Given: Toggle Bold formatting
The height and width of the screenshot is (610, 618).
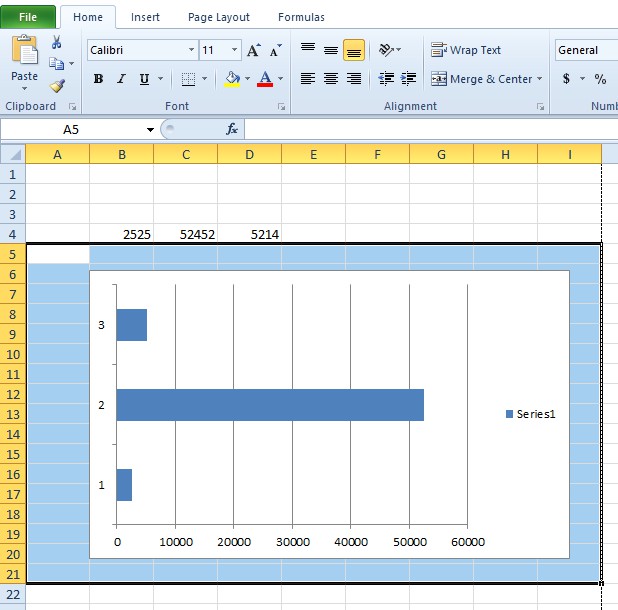Looking at the screenshot, I should coord(98,79).
